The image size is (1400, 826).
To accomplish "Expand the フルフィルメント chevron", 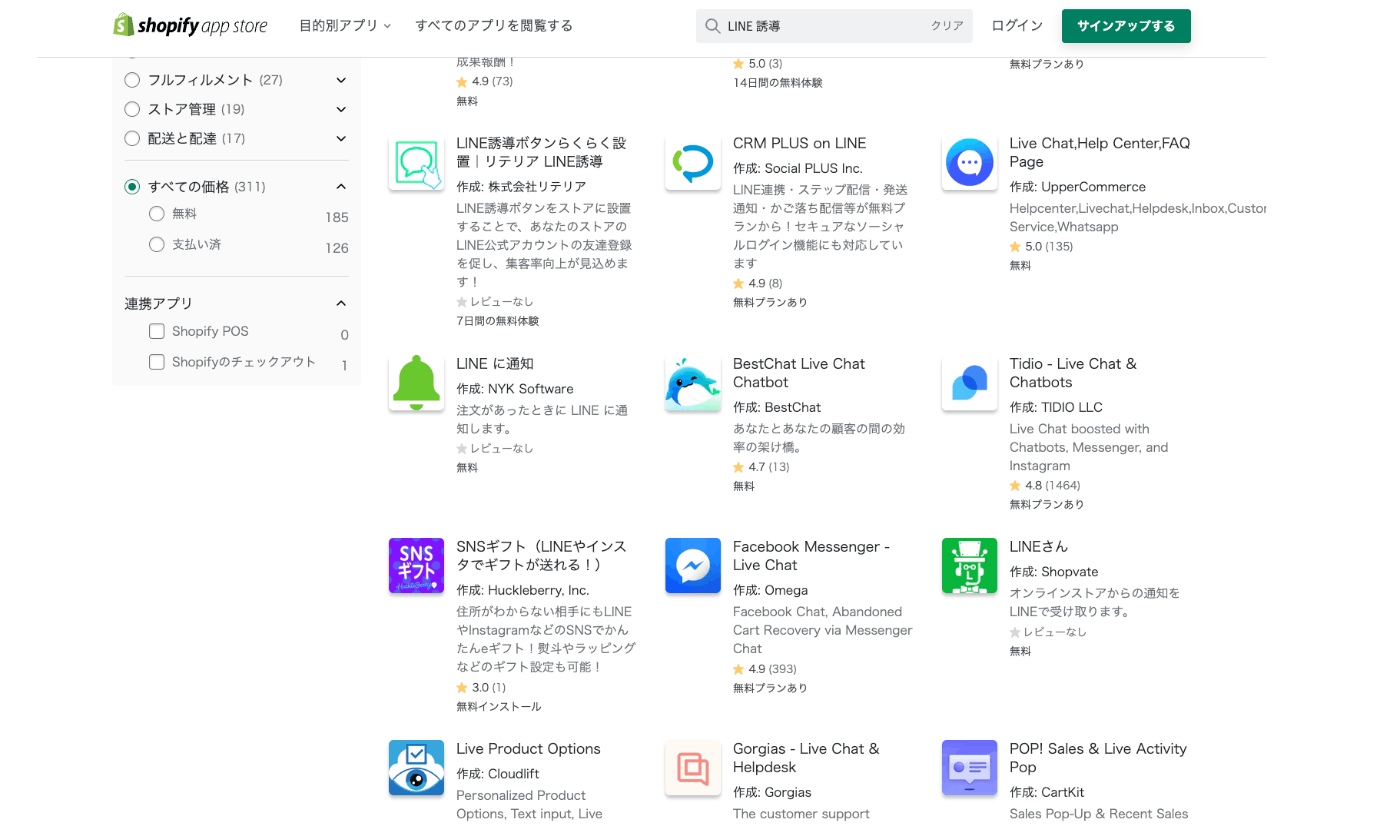I will [341, 80].
